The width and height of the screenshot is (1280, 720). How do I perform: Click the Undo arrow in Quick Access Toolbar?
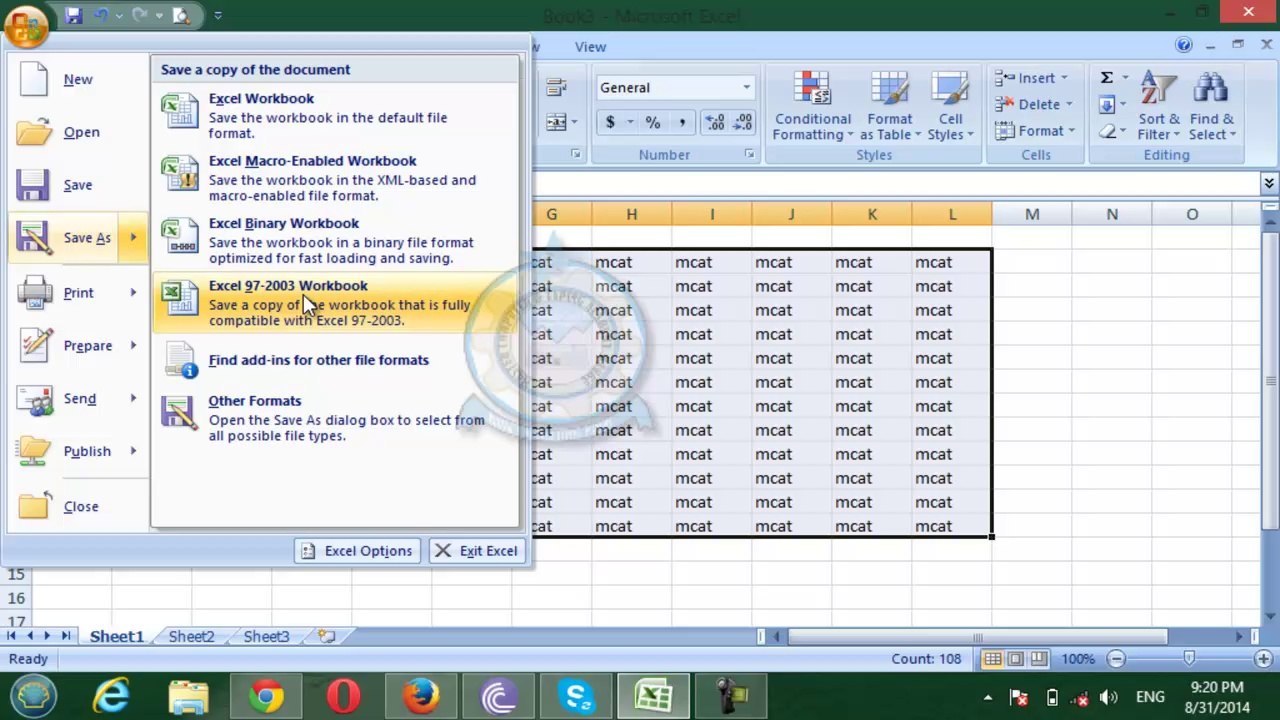tap(100, 15)
